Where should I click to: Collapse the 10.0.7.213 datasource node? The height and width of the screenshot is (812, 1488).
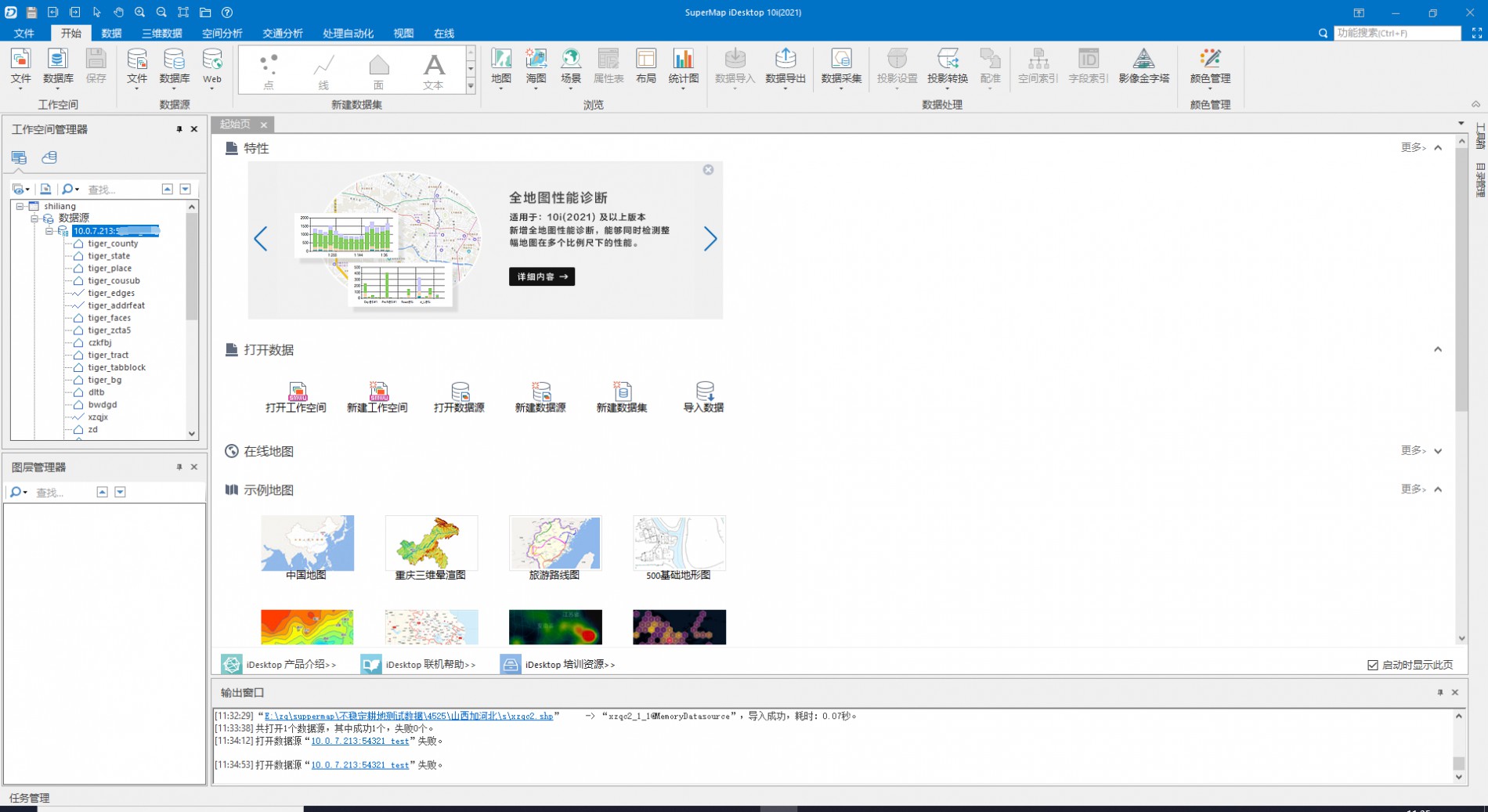pos(49,231)
